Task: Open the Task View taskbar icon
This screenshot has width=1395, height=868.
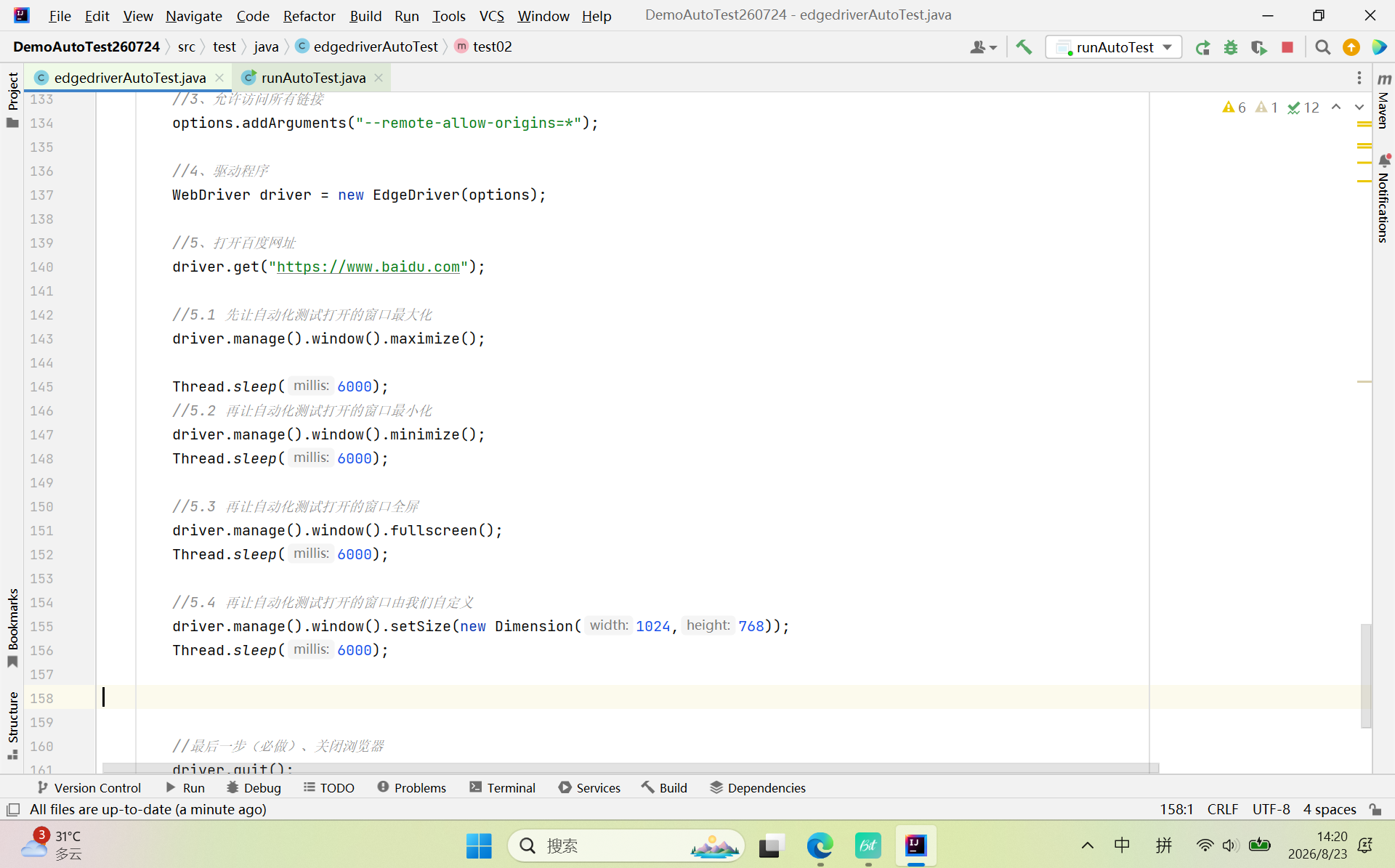Action: [x=772, y=845]
